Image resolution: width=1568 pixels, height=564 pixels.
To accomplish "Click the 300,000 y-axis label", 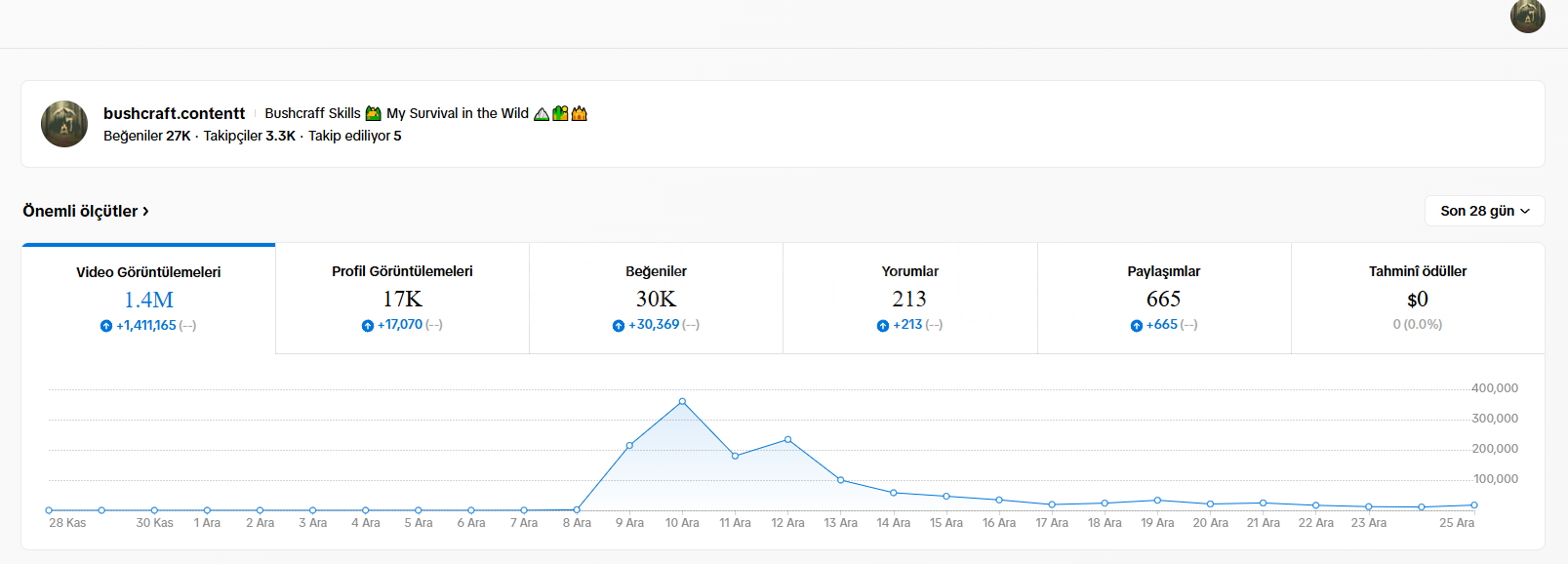I will tap(1495, 419).
